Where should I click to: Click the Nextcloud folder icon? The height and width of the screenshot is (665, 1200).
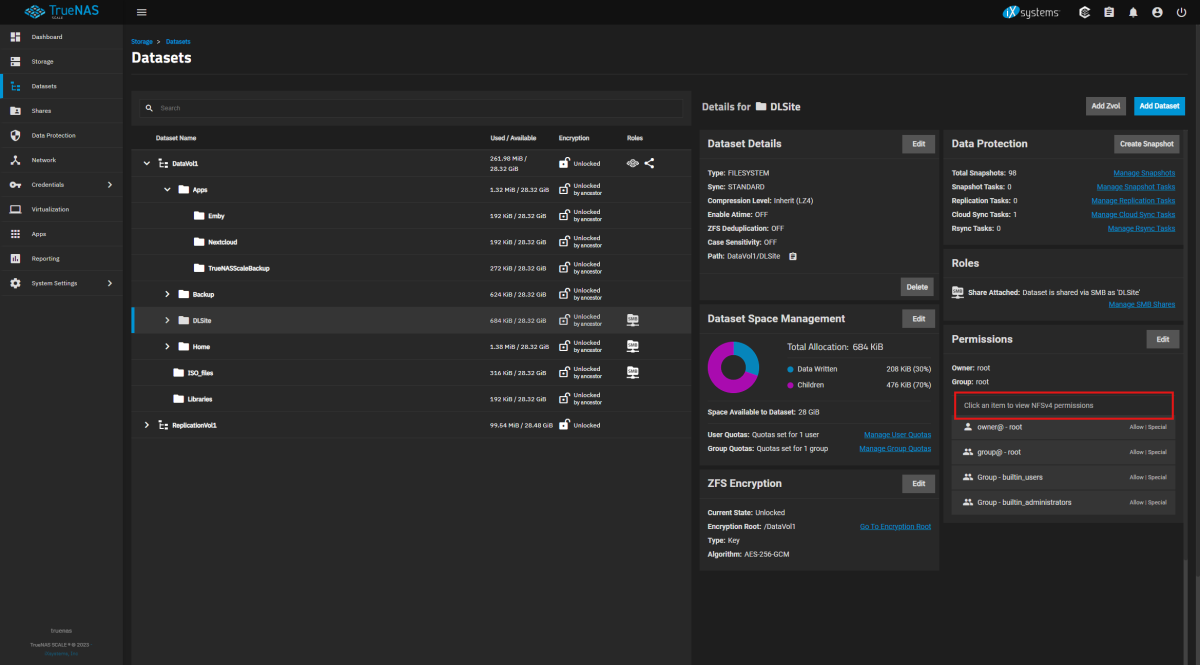pyautogui.click(x=199, y=242)
